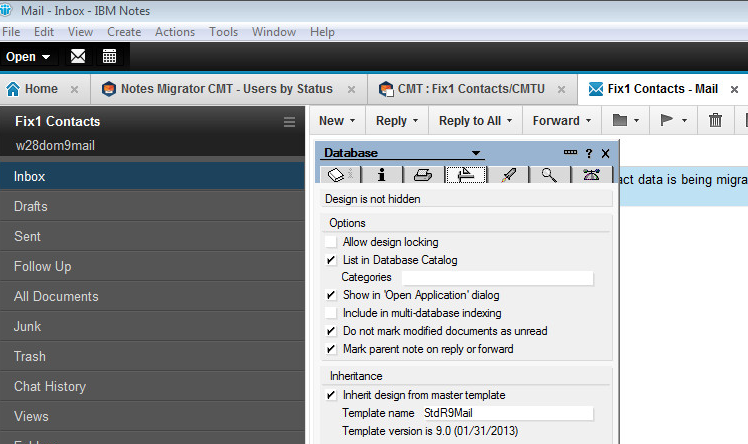Click the trash can delete icon
The image size is (748, 444).
(715, 120)
